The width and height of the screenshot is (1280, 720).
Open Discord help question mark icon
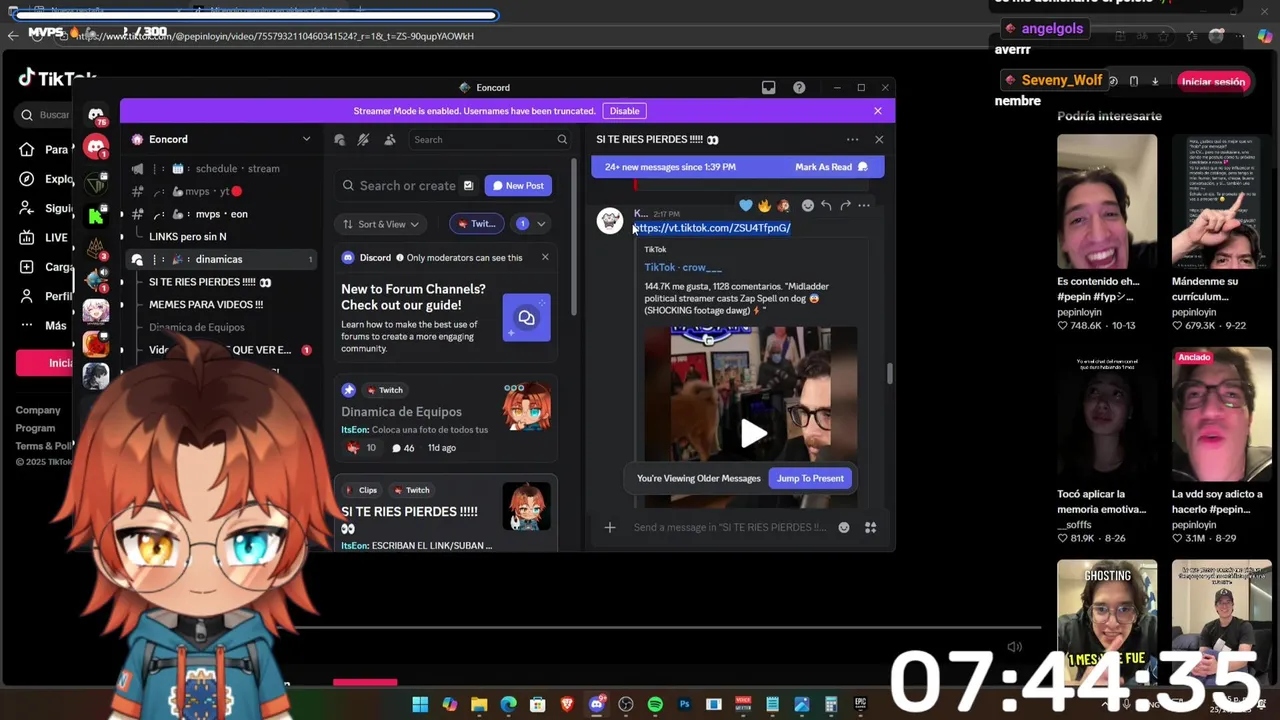[799, 87]
